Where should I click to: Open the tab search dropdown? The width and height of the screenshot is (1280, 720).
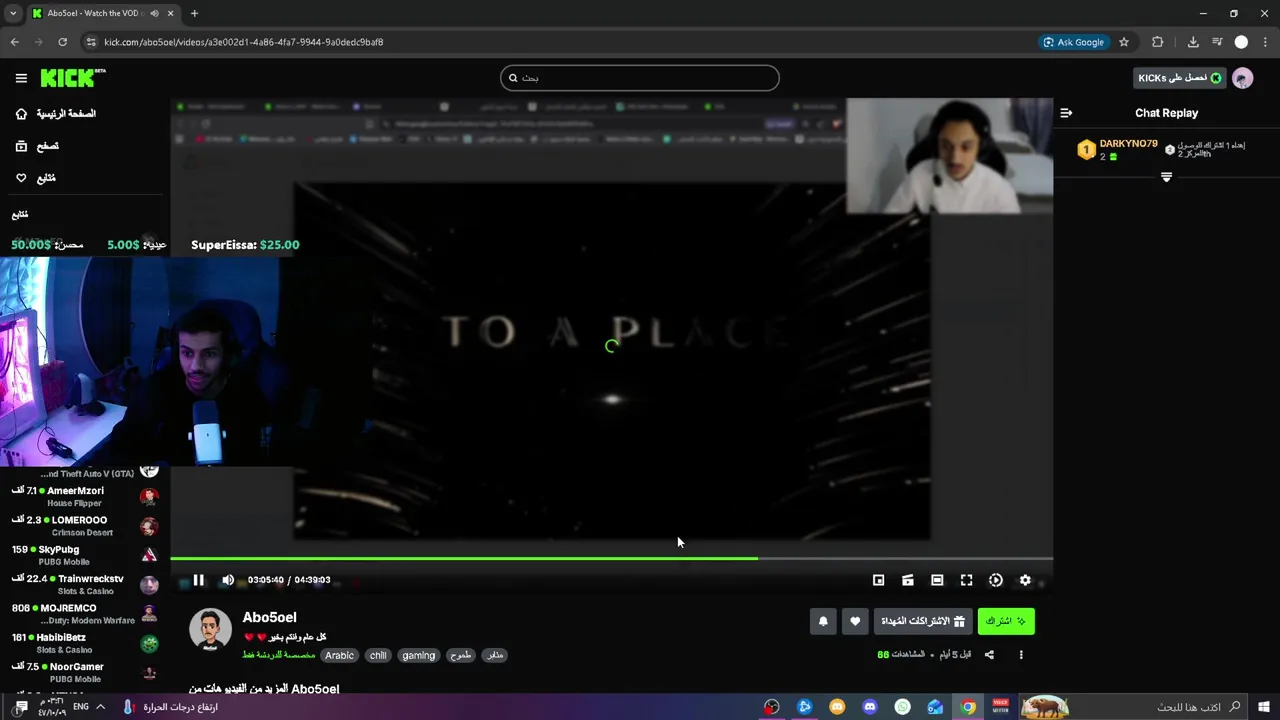coord(13,13)
